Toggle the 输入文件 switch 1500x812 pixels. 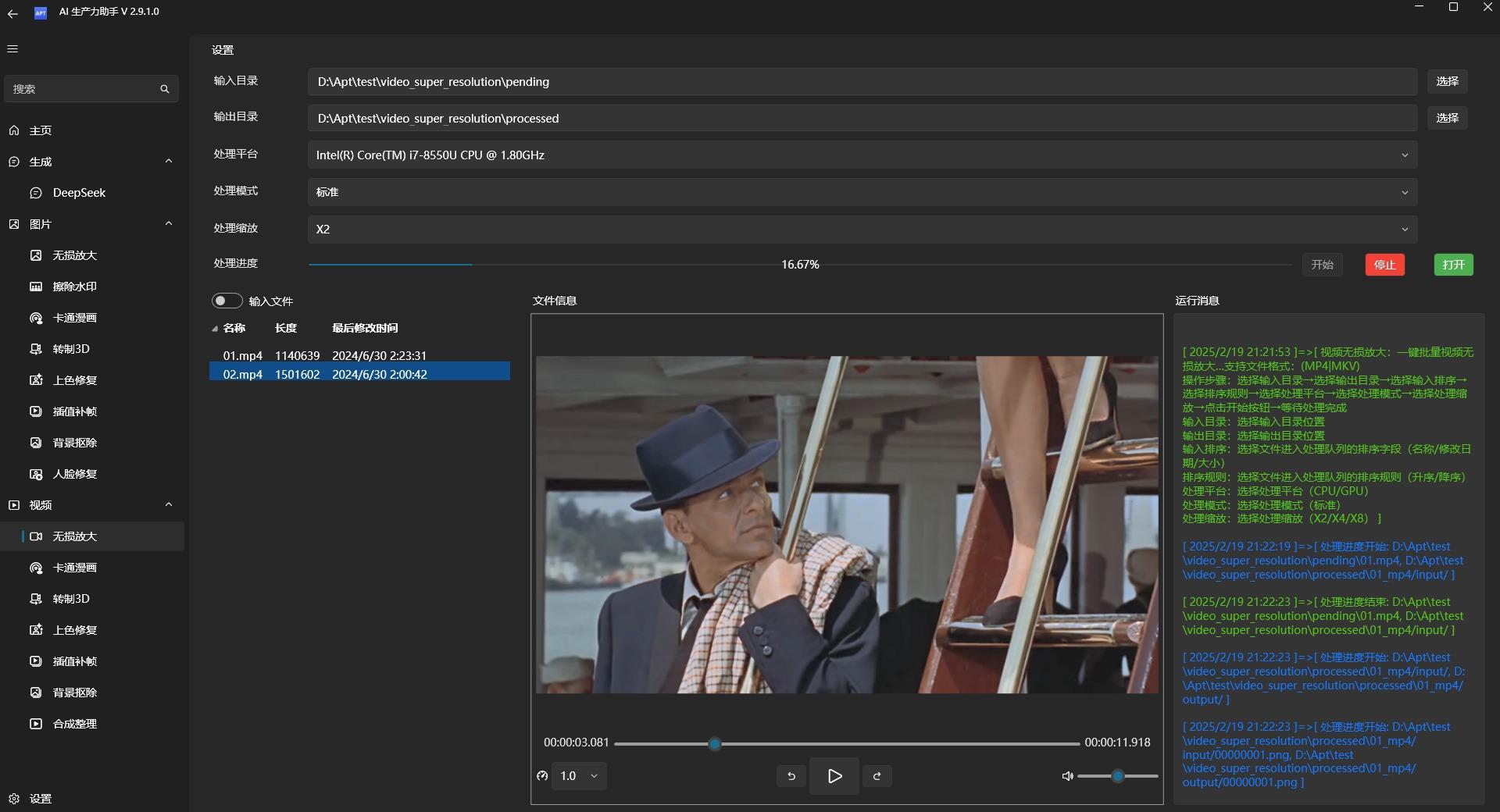(x=227, y=301)
